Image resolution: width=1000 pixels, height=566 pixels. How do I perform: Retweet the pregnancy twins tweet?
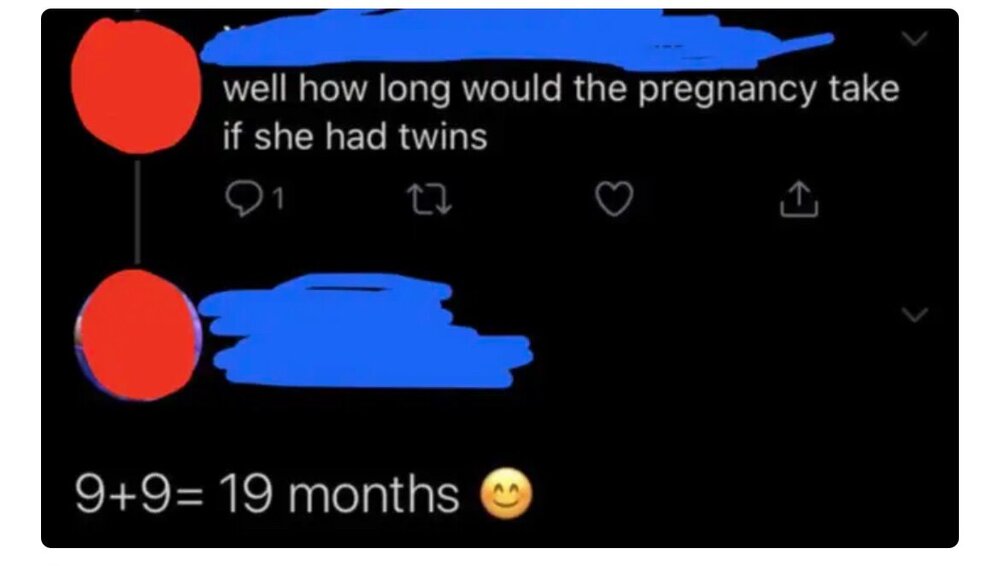coord(430,199)
